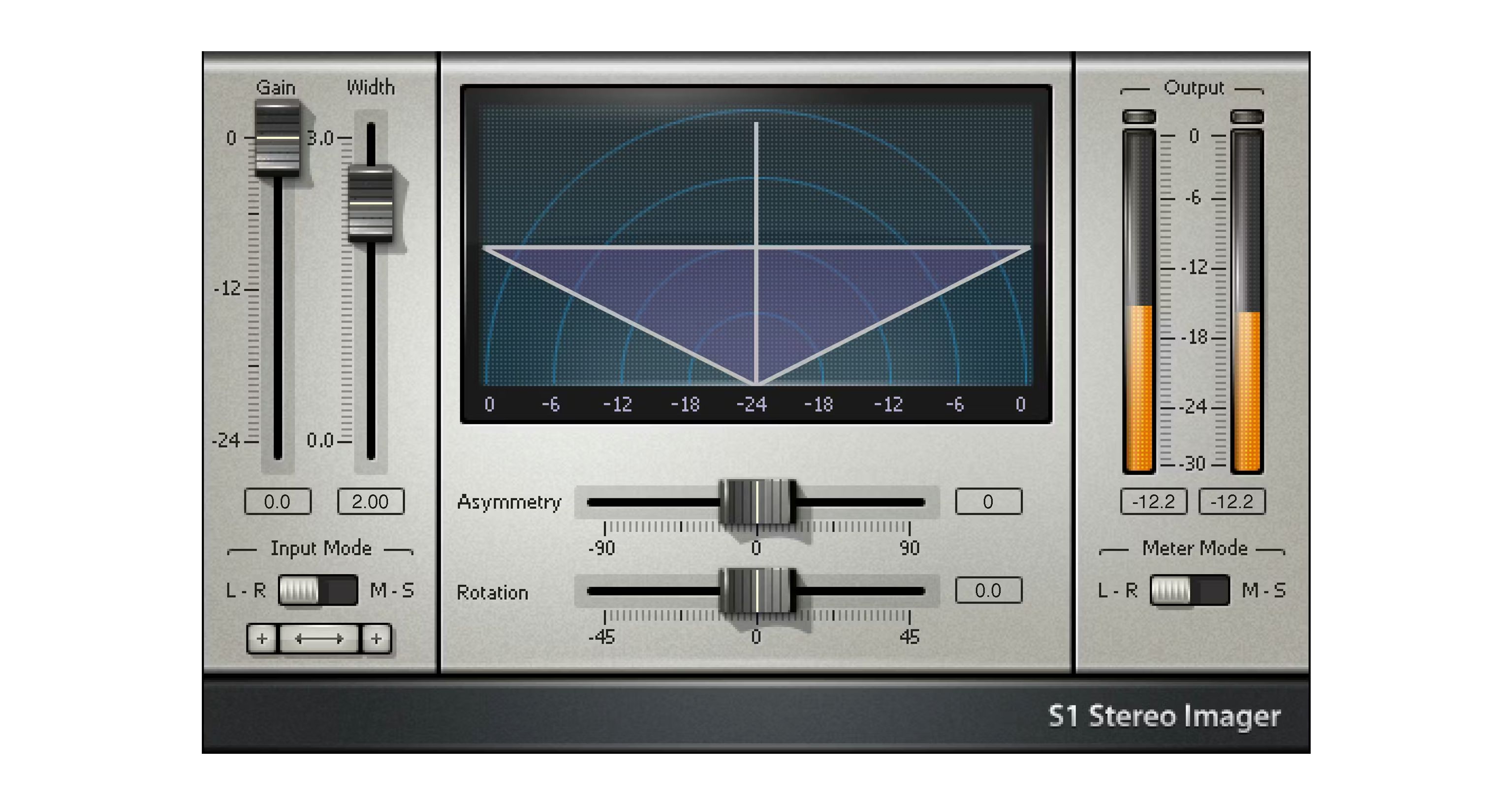Click the S1 Stereo Imager title text
Viewport: 1512px width, 804px height.
pos(1164,716)
